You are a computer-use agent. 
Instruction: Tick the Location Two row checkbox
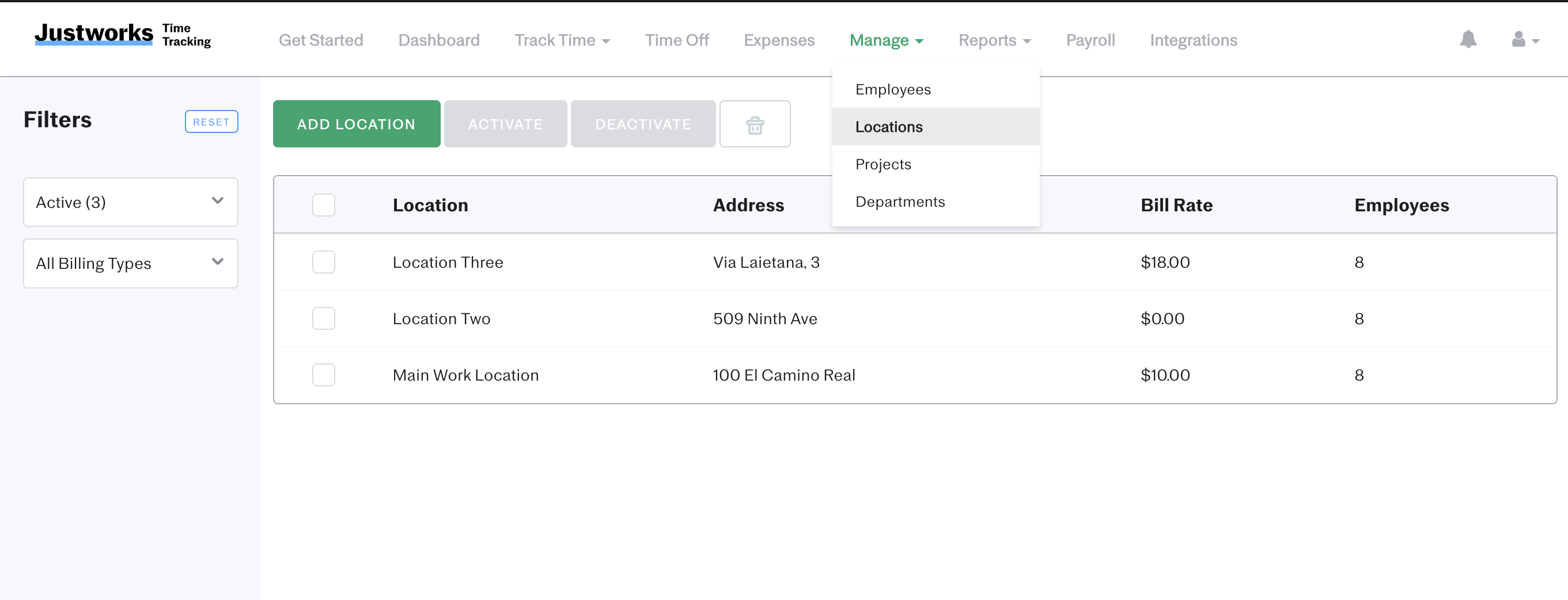point(323,318)
